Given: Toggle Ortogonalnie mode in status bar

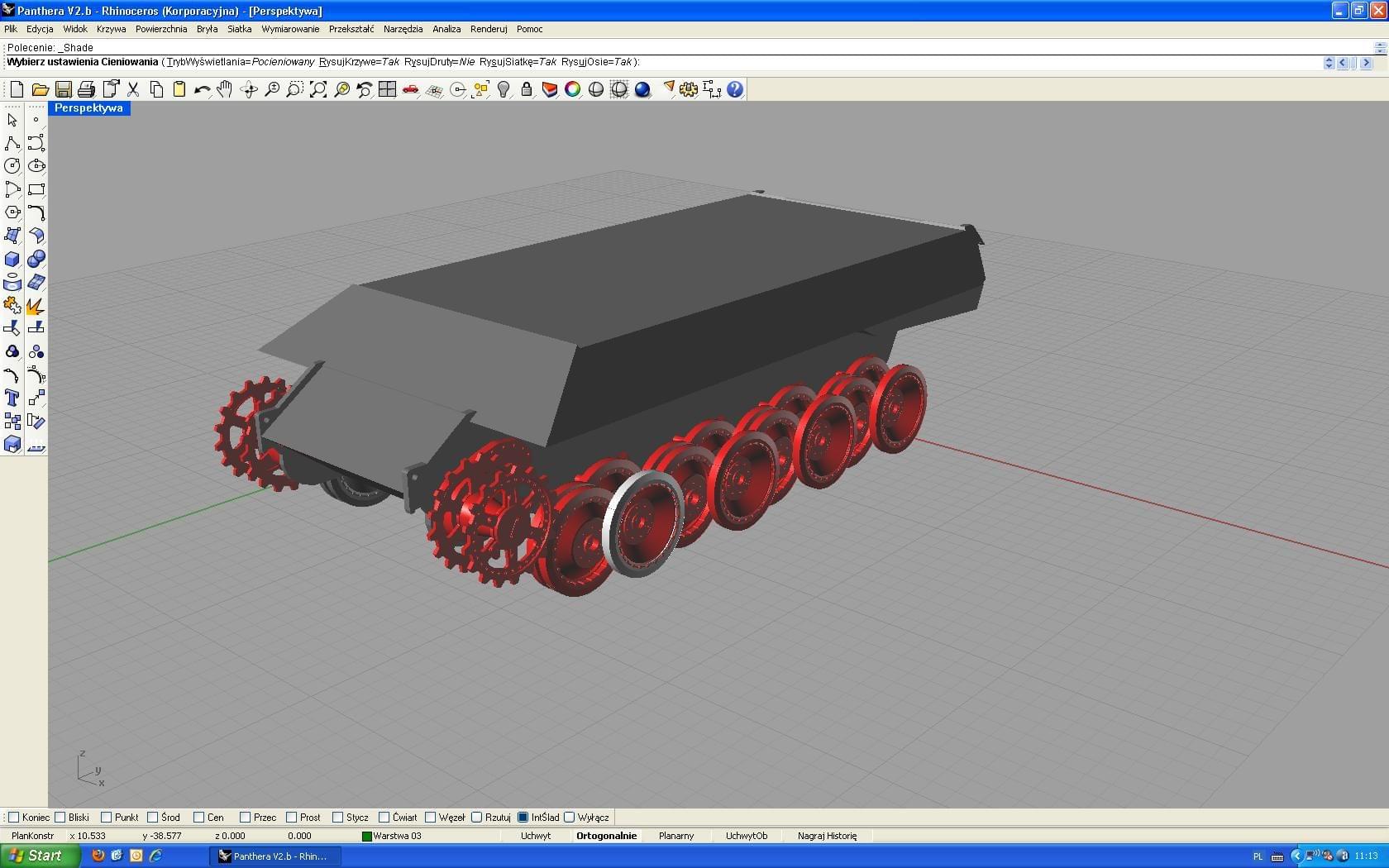Looking at the screenshot, I should [606, 836].
